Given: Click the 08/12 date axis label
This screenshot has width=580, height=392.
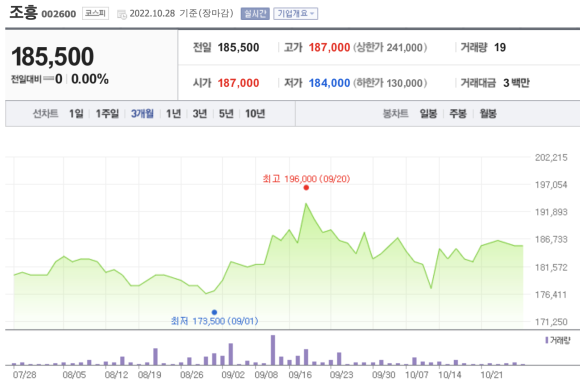Looking at the screenshot, I should (117, 375).
